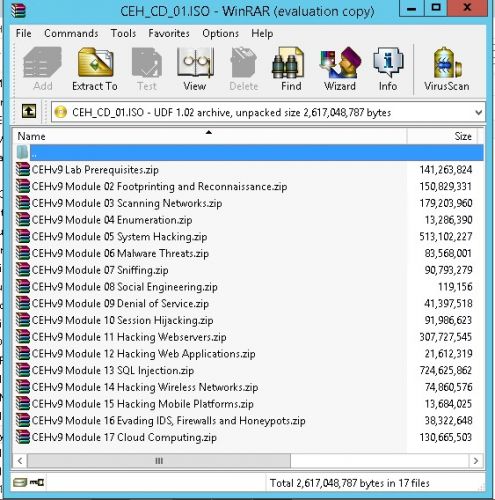Show archive Info icon
Viewport: 495px width, 500px height.
pos(388,63)
